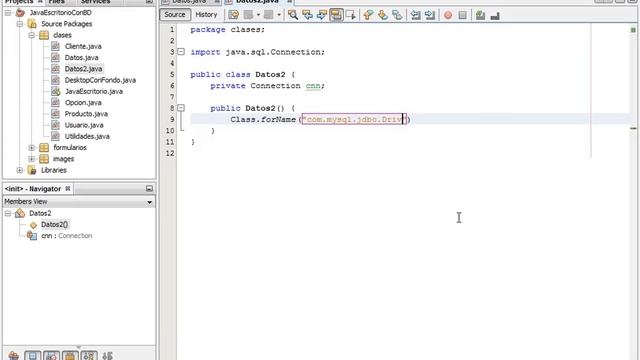Open the Files tab
This screenshot has width=640, height=360.
pos(57,2)
